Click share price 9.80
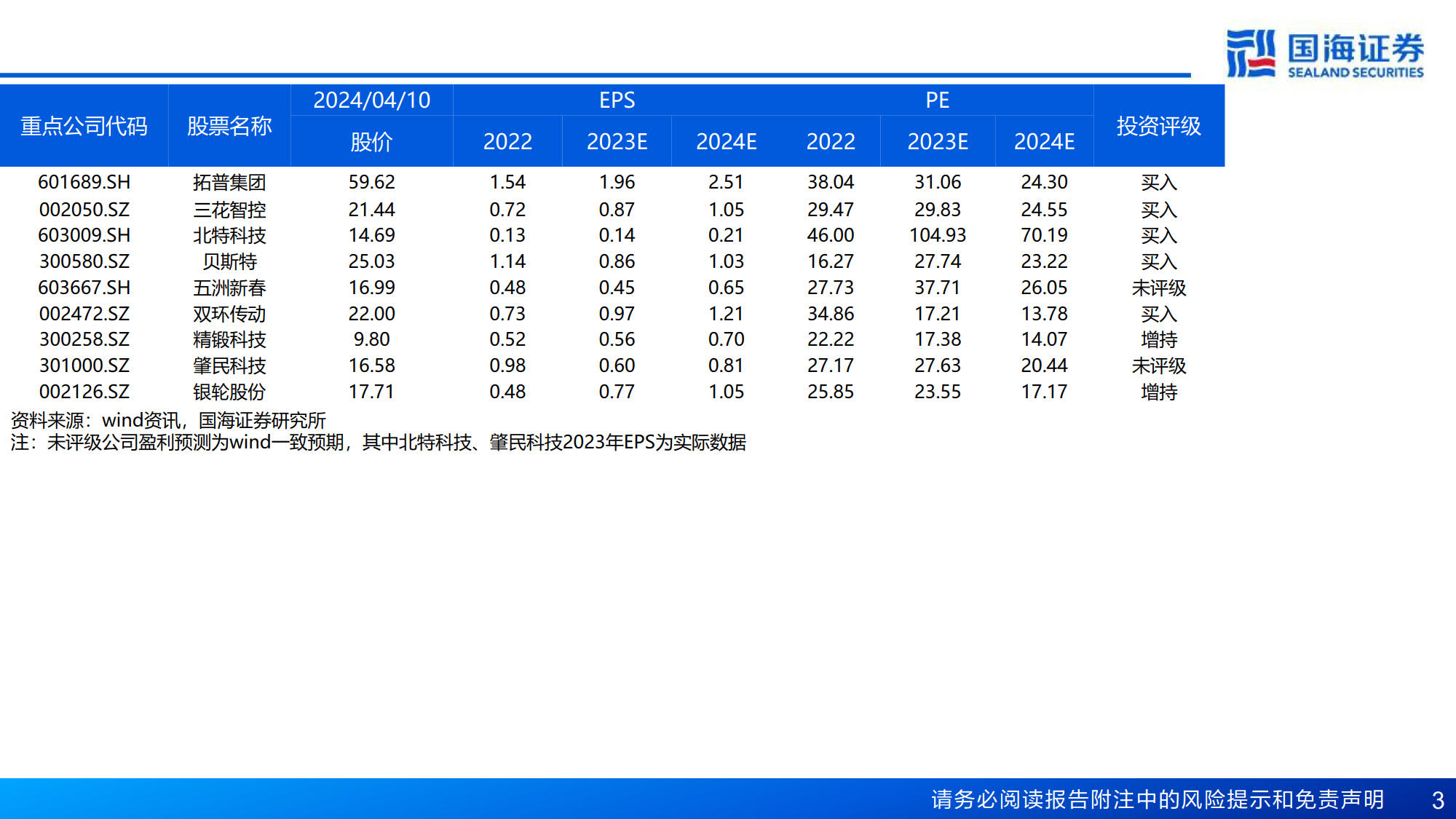This screenshot has width=1456, height=819. pyautogui.click(x=371, y=339)
